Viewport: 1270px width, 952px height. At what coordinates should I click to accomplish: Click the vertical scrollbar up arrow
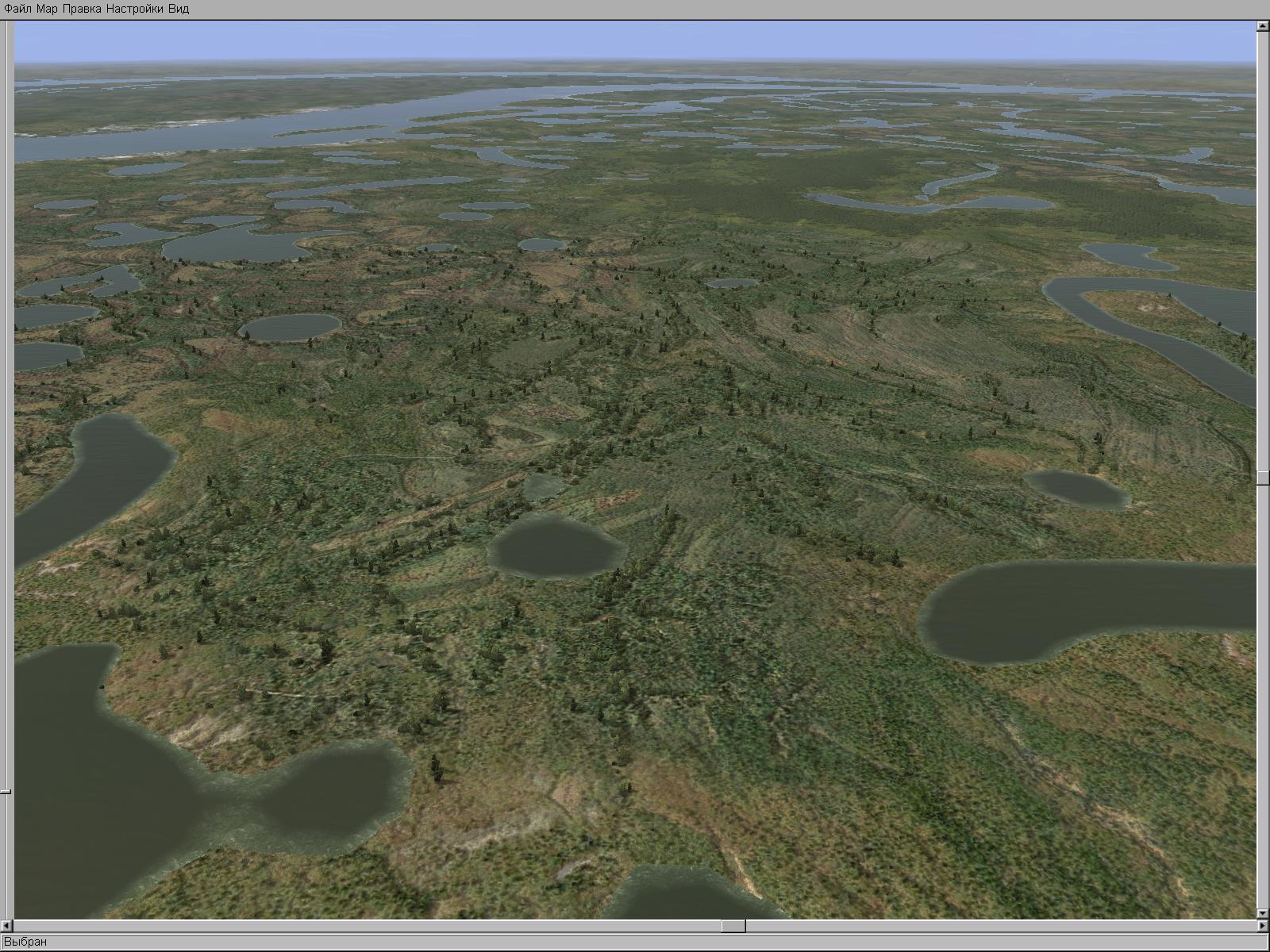(1263, 26)
